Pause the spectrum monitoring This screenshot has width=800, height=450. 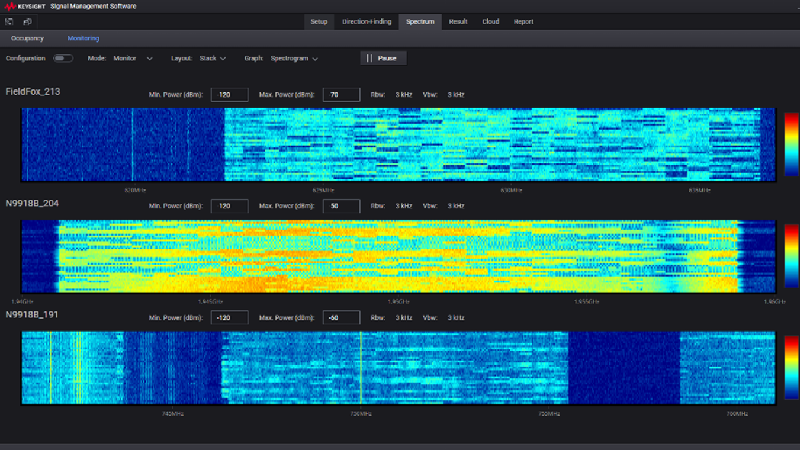pos(383,58)
